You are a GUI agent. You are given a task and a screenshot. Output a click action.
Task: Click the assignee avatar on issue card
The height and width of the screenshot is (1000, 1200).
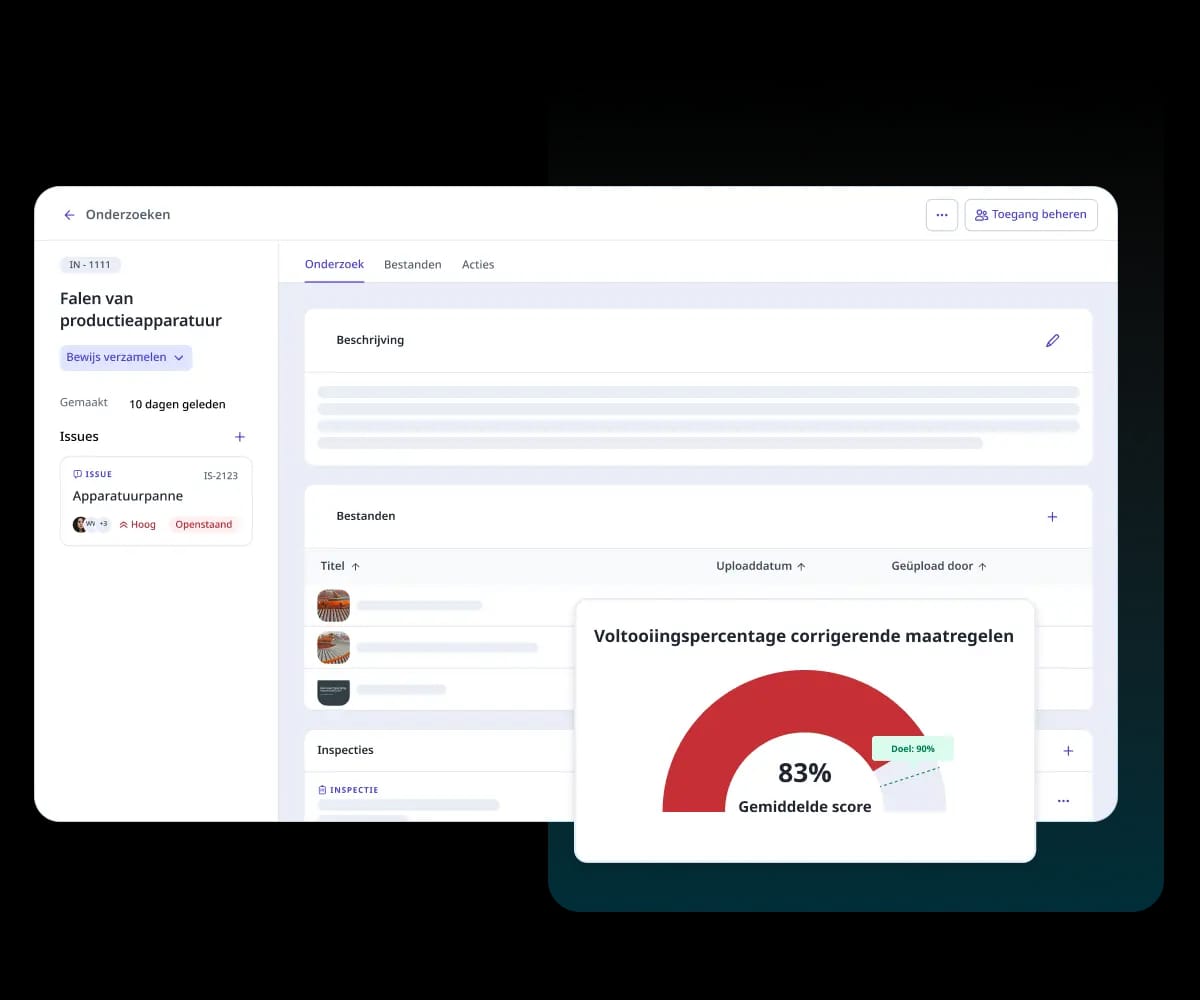coord(81,524)
